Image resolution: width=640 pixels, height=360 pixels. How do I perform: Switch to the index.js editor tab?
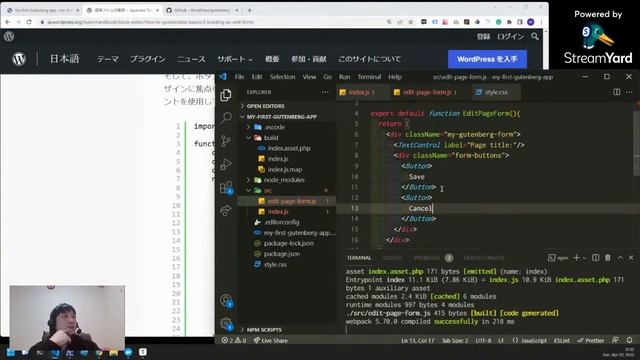point(361,92)
